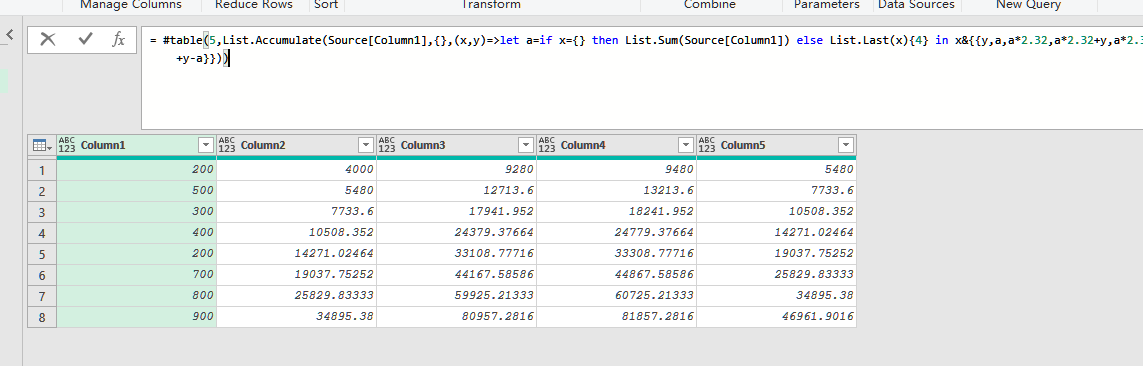Click the fx function icon
The height and width of the screenshot is (366, 1143).
coord(119,39)
